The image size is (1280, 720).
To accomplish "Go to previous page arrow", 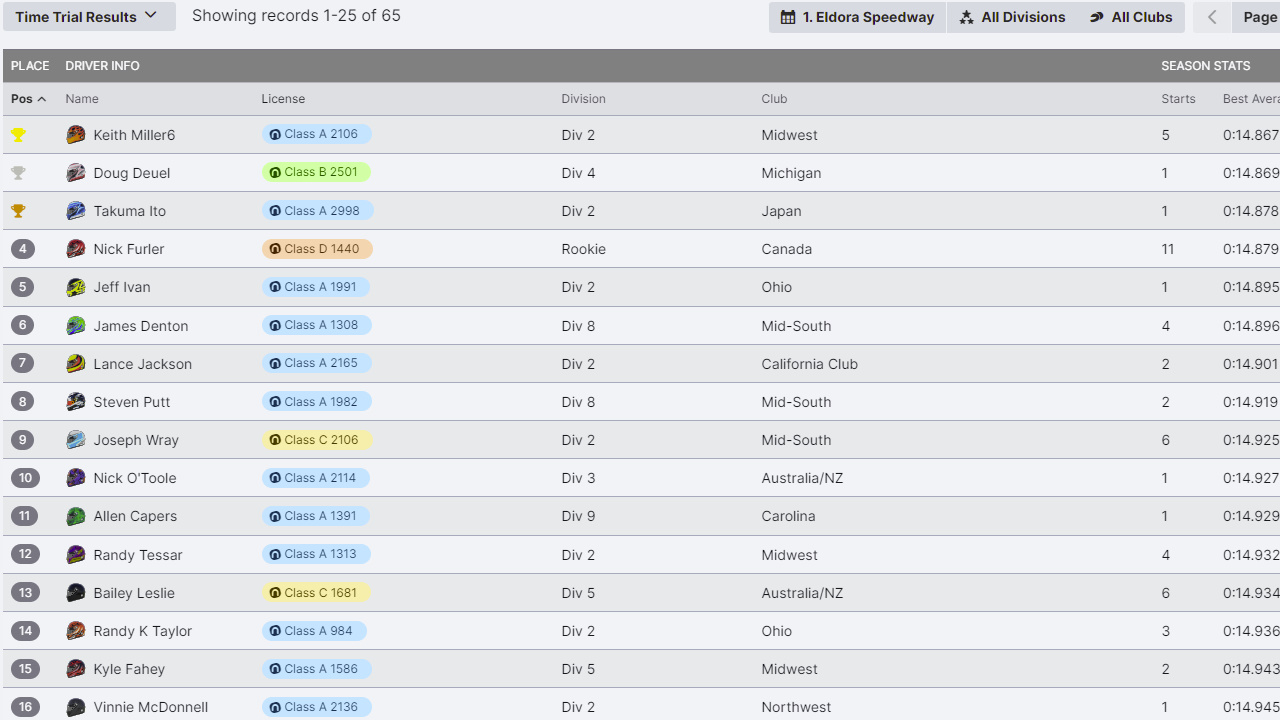I will 1212,17.
